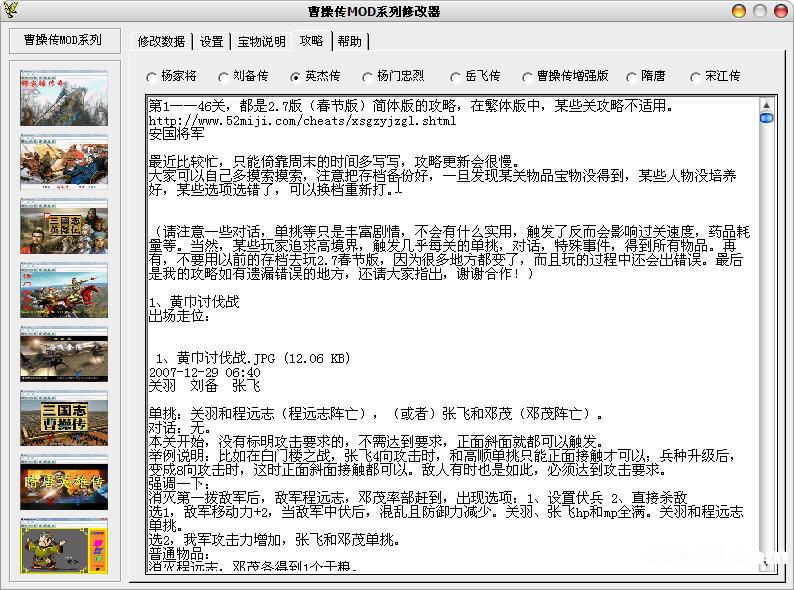Select the 三国志曹操传 game thumbnail
This screenshot has width=794, height=590.
(64, 418)
